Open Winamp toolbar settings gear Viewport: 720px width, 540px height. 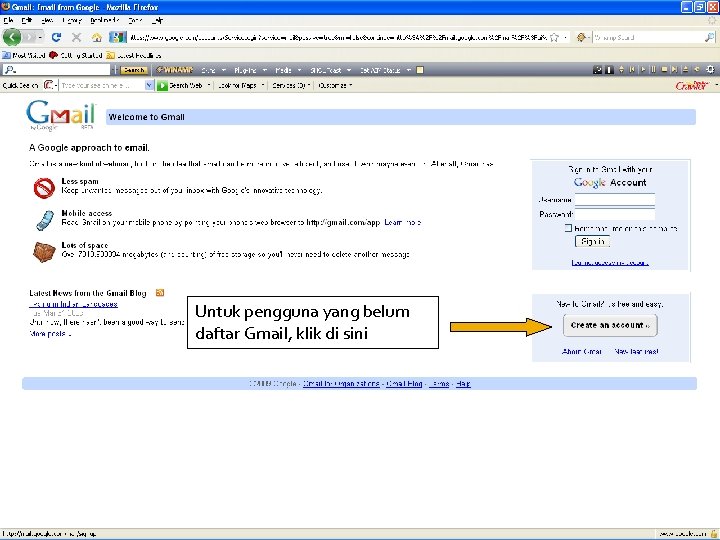pyautogui.click(x=710, y=70)
